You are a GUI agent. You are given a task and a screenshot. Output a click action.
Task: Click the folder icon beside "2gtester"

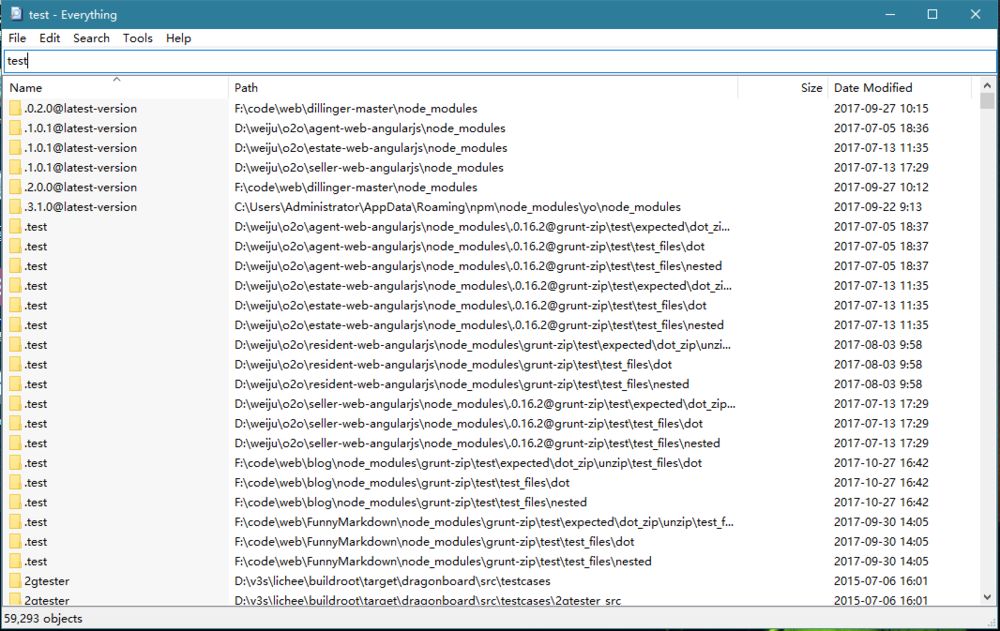tap(14, 580)
